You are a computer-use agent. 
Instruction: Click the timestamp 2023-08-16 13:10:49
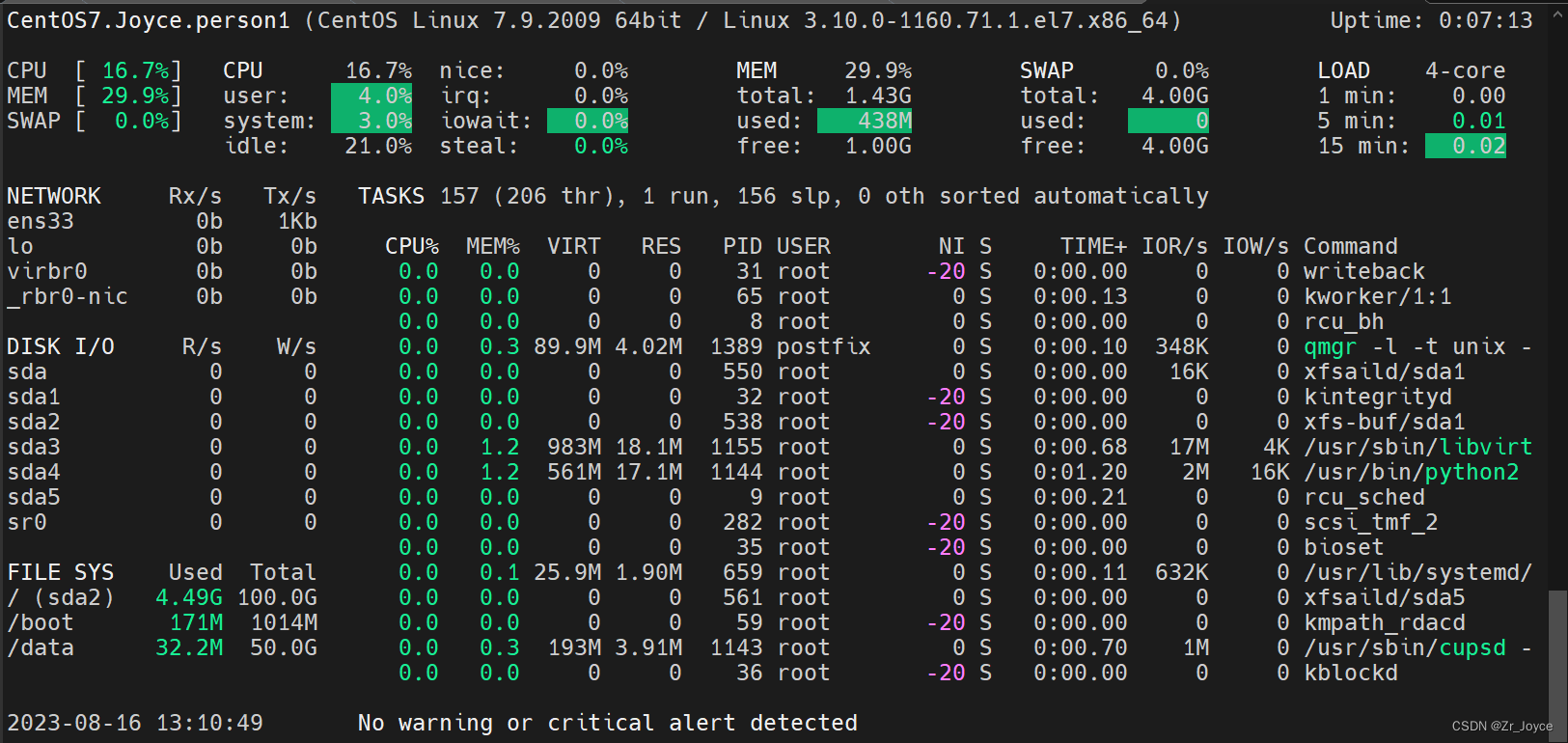(x=135, y=723)
